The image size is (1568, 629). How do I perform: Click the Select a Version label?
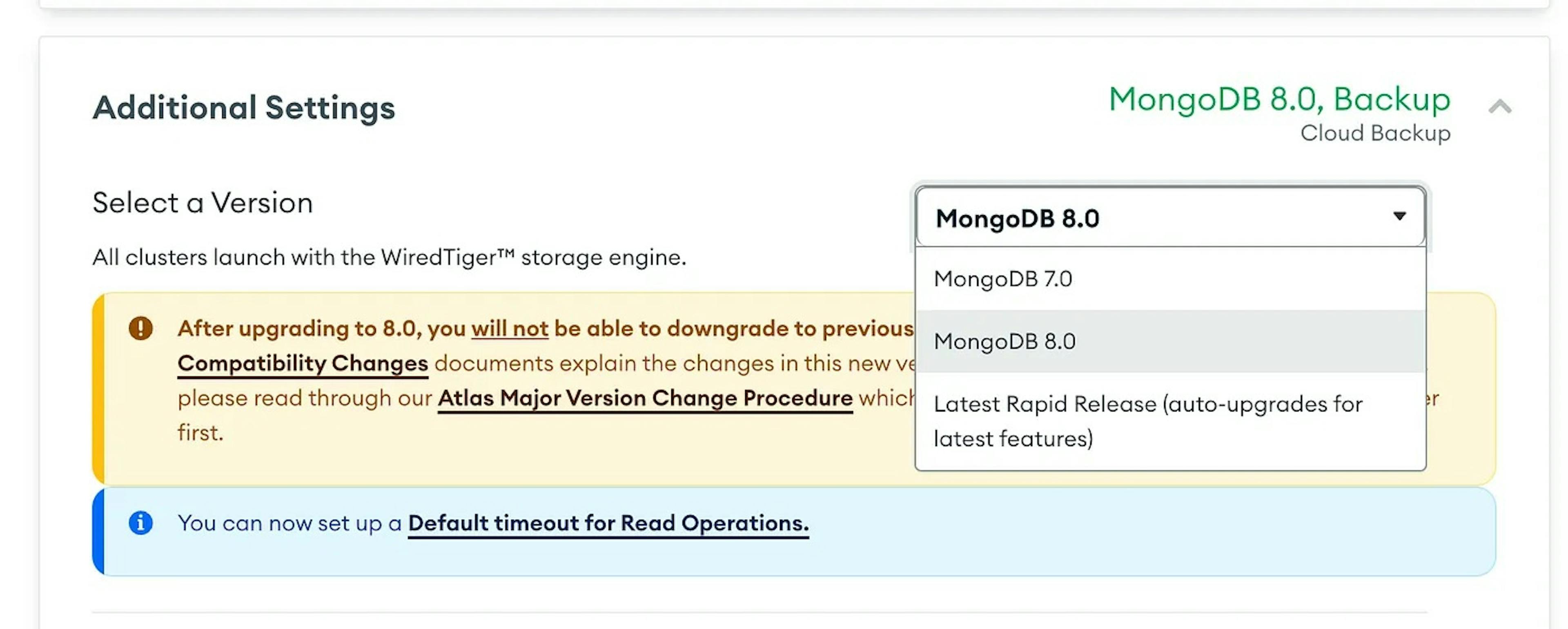point(202,203)
